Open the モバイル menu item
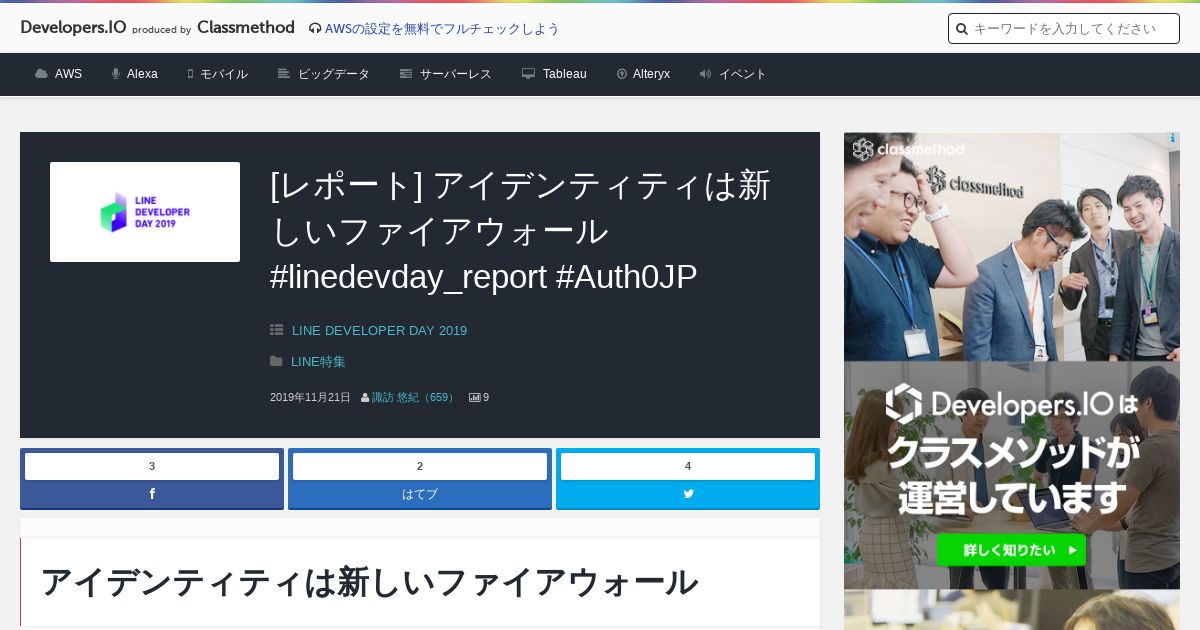 coord(224,74)
